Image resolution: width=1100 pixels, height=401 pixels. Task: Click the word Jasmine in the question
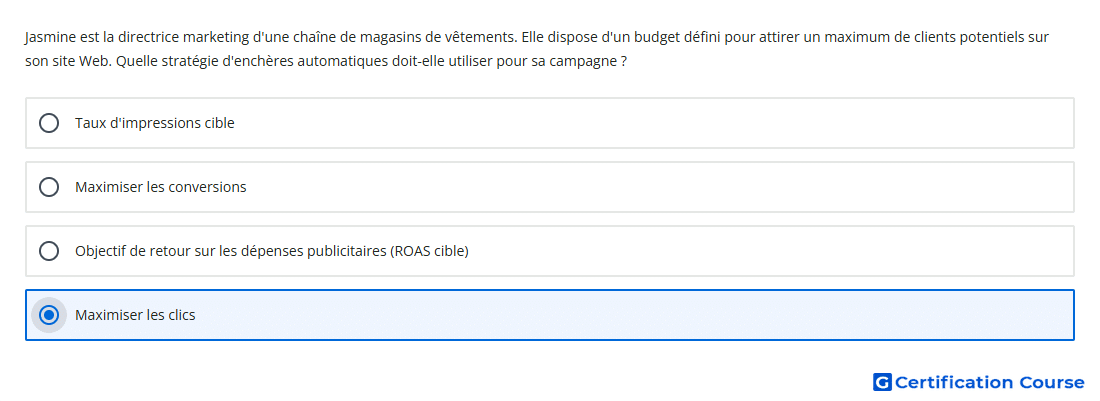point(46,38)
